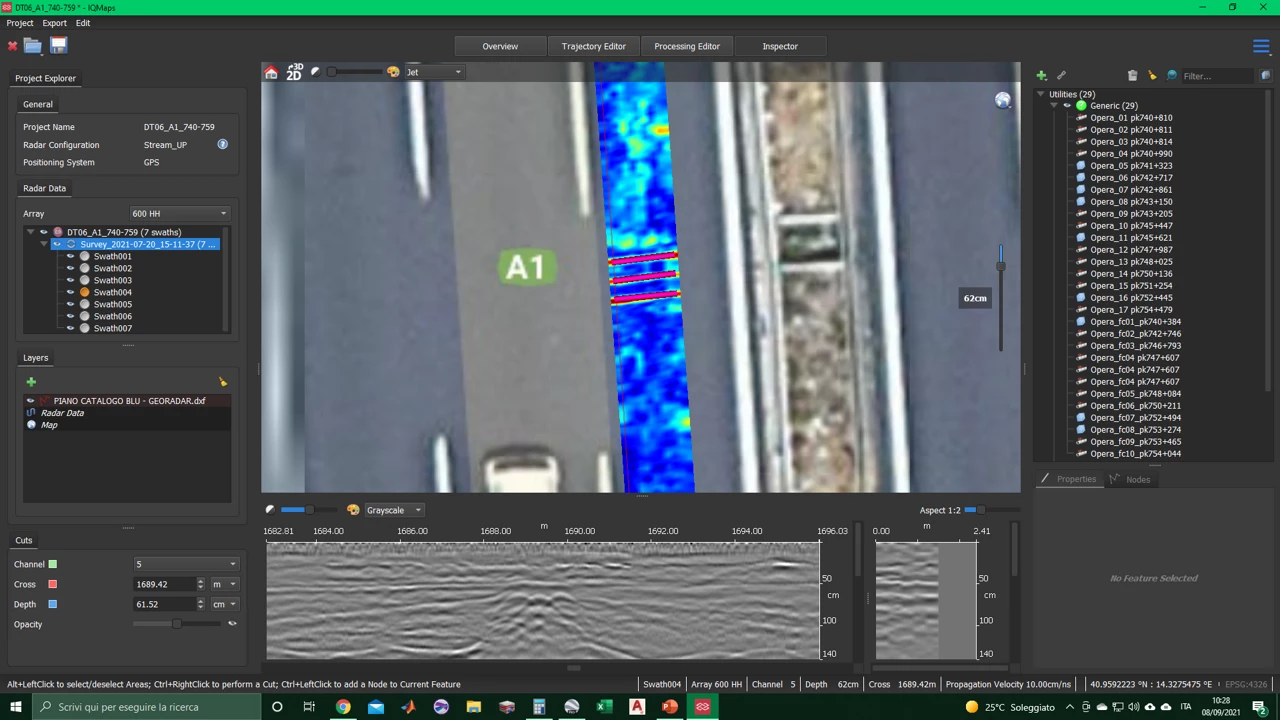Click the Opacity slider in Cuts
The image size is (1280, 720).
coord(177,624)
